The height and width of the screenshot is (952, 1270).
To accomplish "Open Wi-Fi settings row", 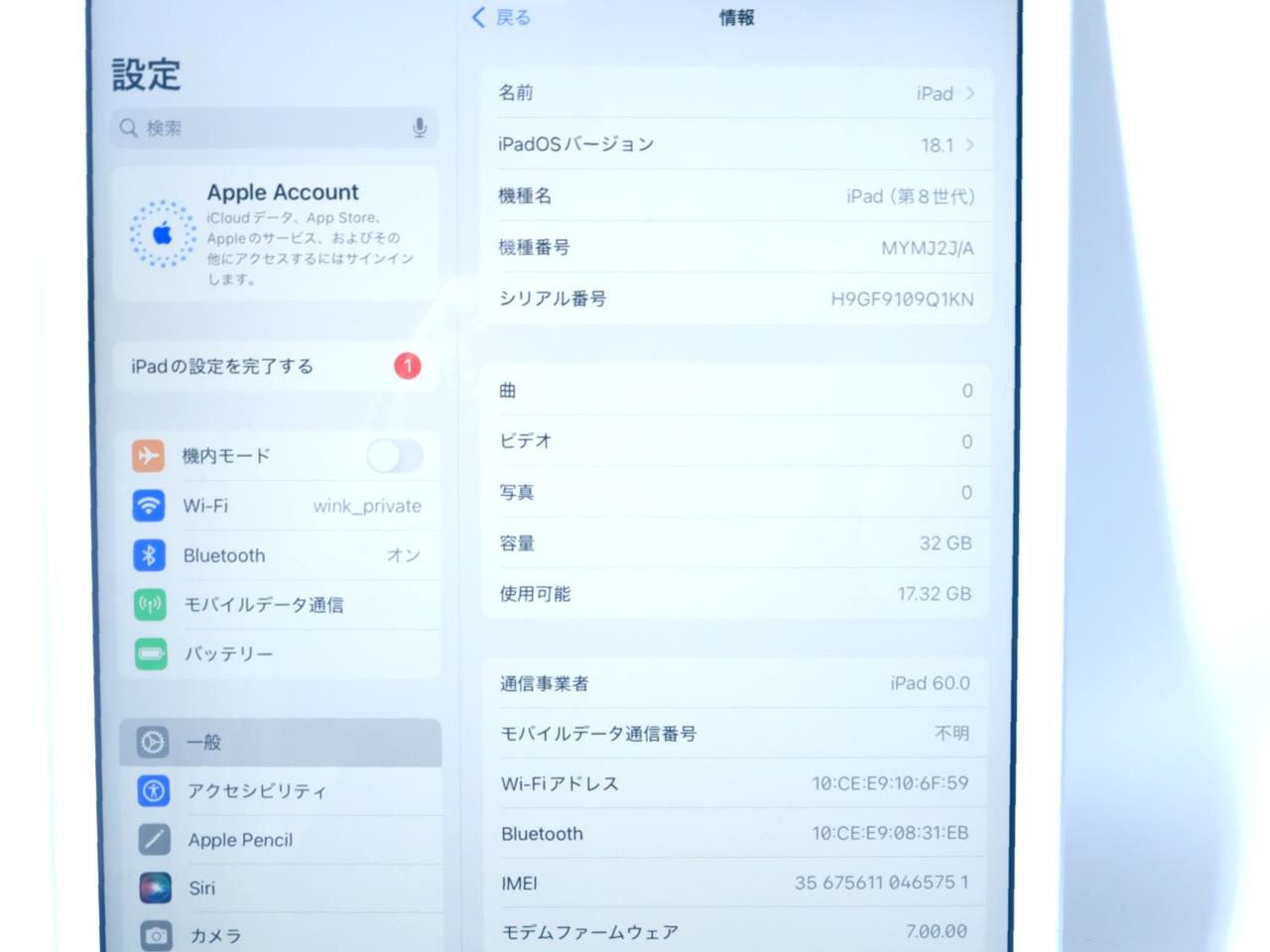I will click(279, 506).
